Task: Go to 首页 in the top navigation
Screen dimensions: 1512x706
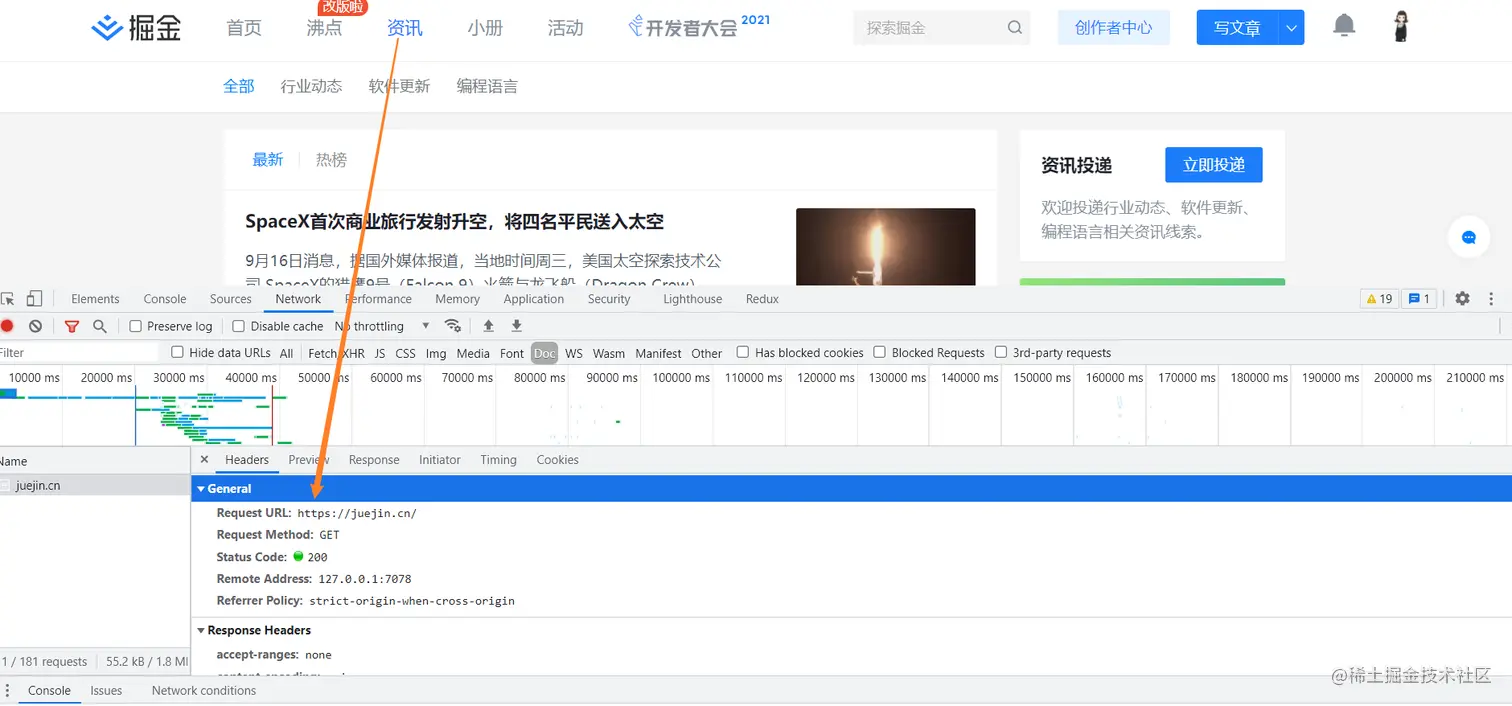Action: tap(244, 28)
